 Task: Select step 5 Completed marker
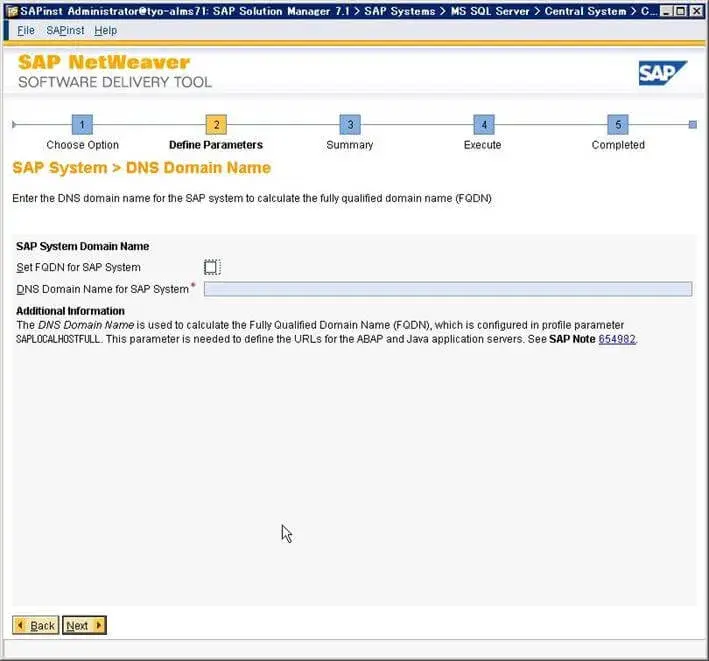pyautogui.click(x=618, y=124)
